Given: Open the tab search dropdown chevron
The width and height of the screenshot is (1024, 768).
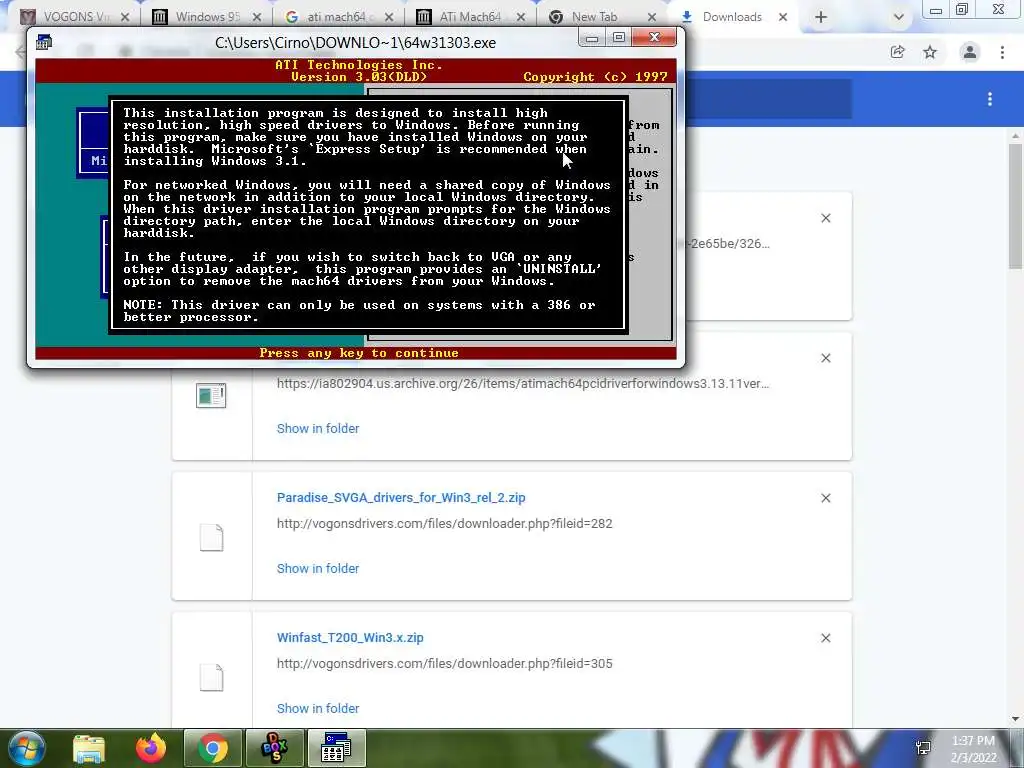Looking at the screenshot, I should click(x=899, y=17).
